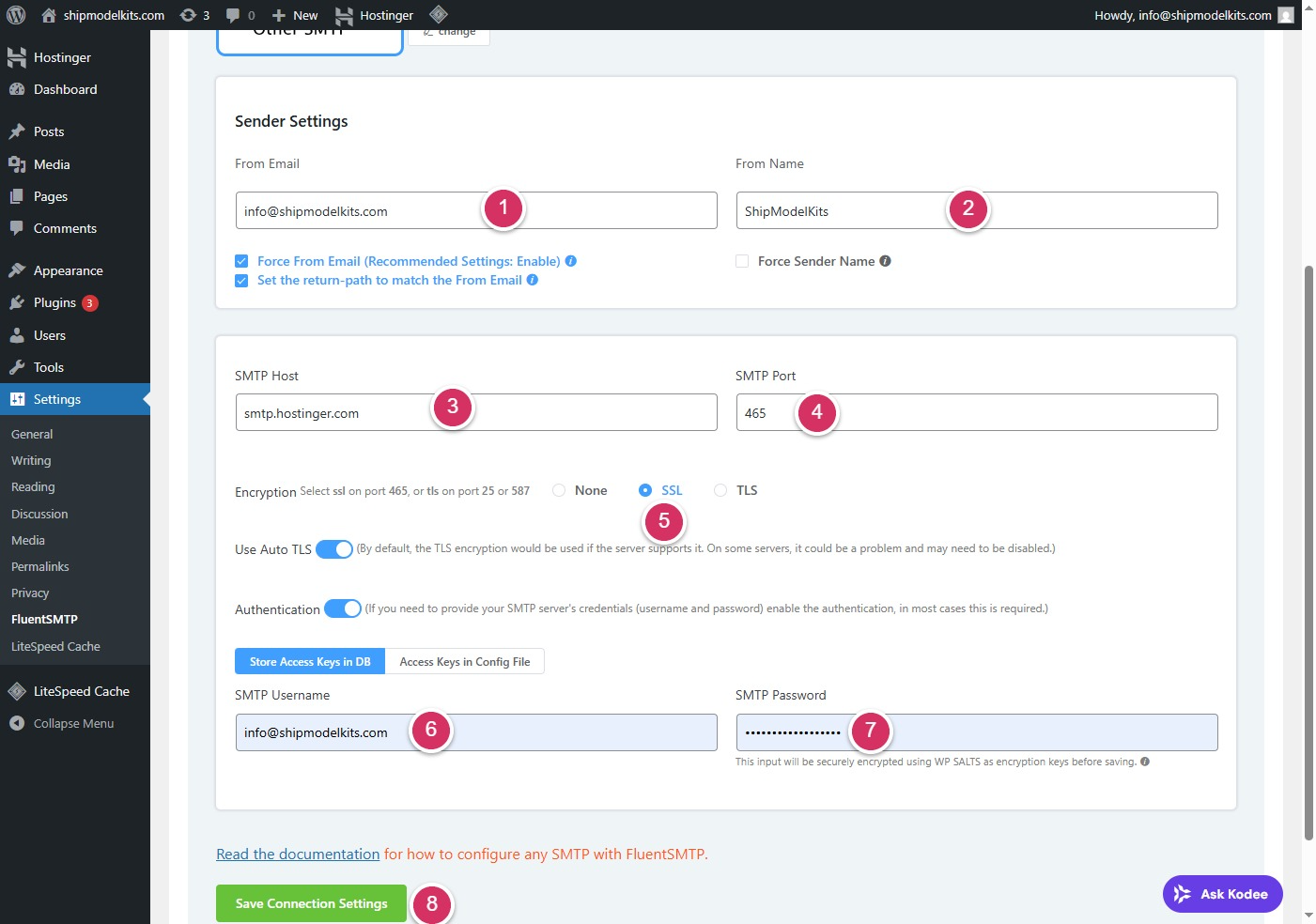Select TLS encryption radio button
This screenshot has width=1316, height=924.
click(720, 490)
